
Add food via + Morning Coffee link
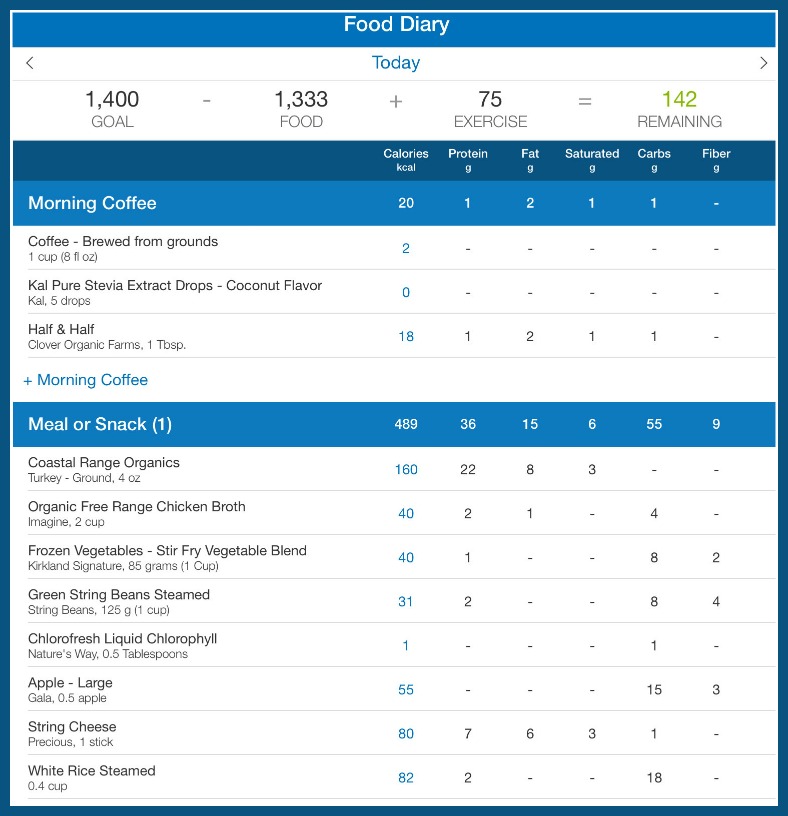(x=85, y=380)
